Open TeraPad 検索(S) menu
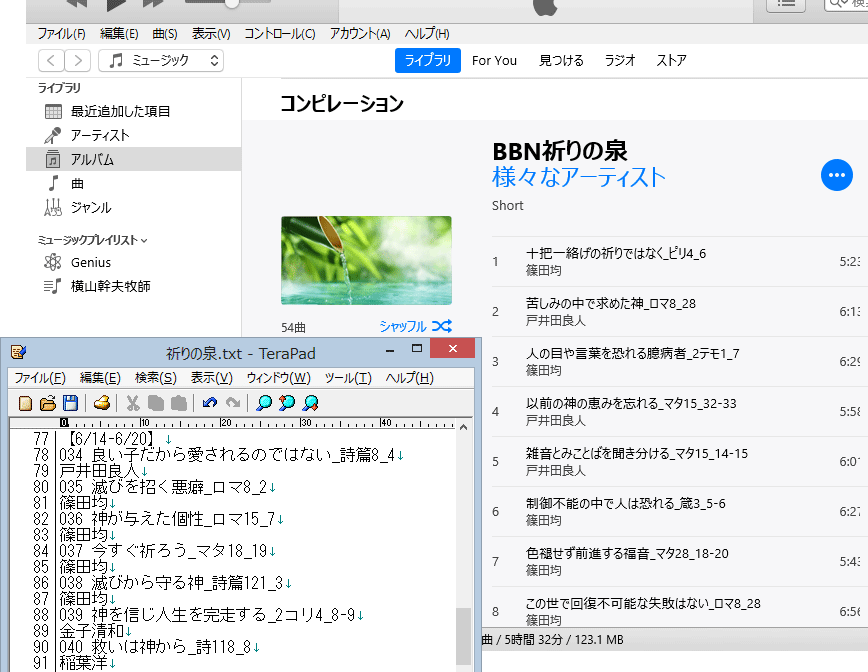Viewport: 868px width, 672px height. tap(156, 378)
